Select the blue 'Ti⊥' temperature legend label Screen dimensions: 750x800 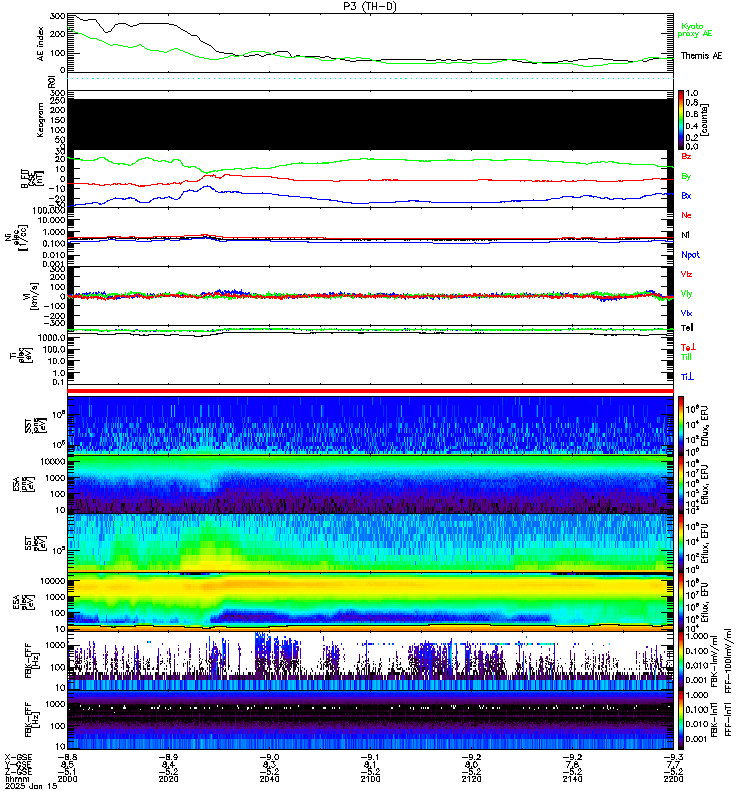pos(687,377)
